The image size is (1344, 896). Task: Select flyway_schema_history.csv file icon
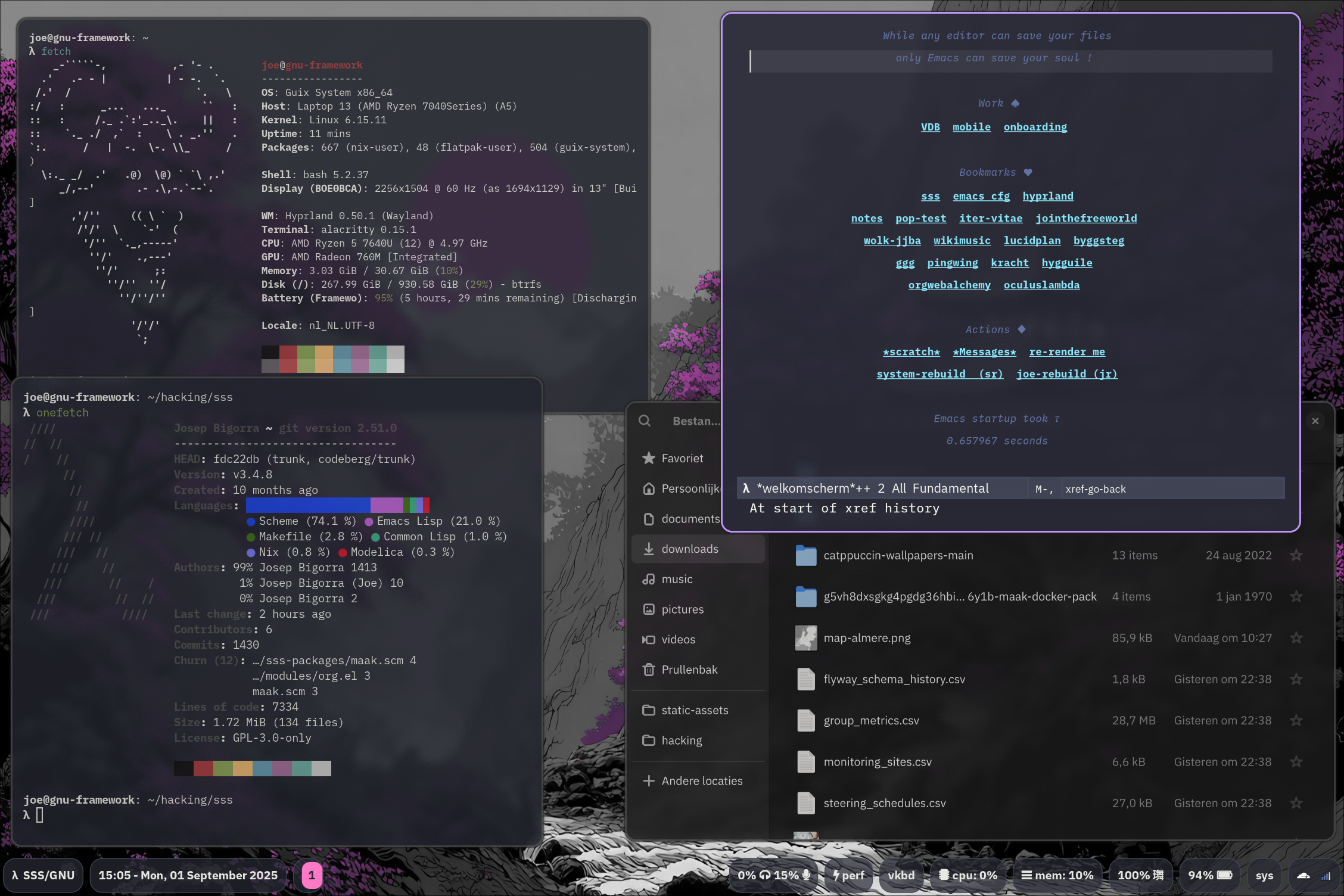click(x=805, y=679)
